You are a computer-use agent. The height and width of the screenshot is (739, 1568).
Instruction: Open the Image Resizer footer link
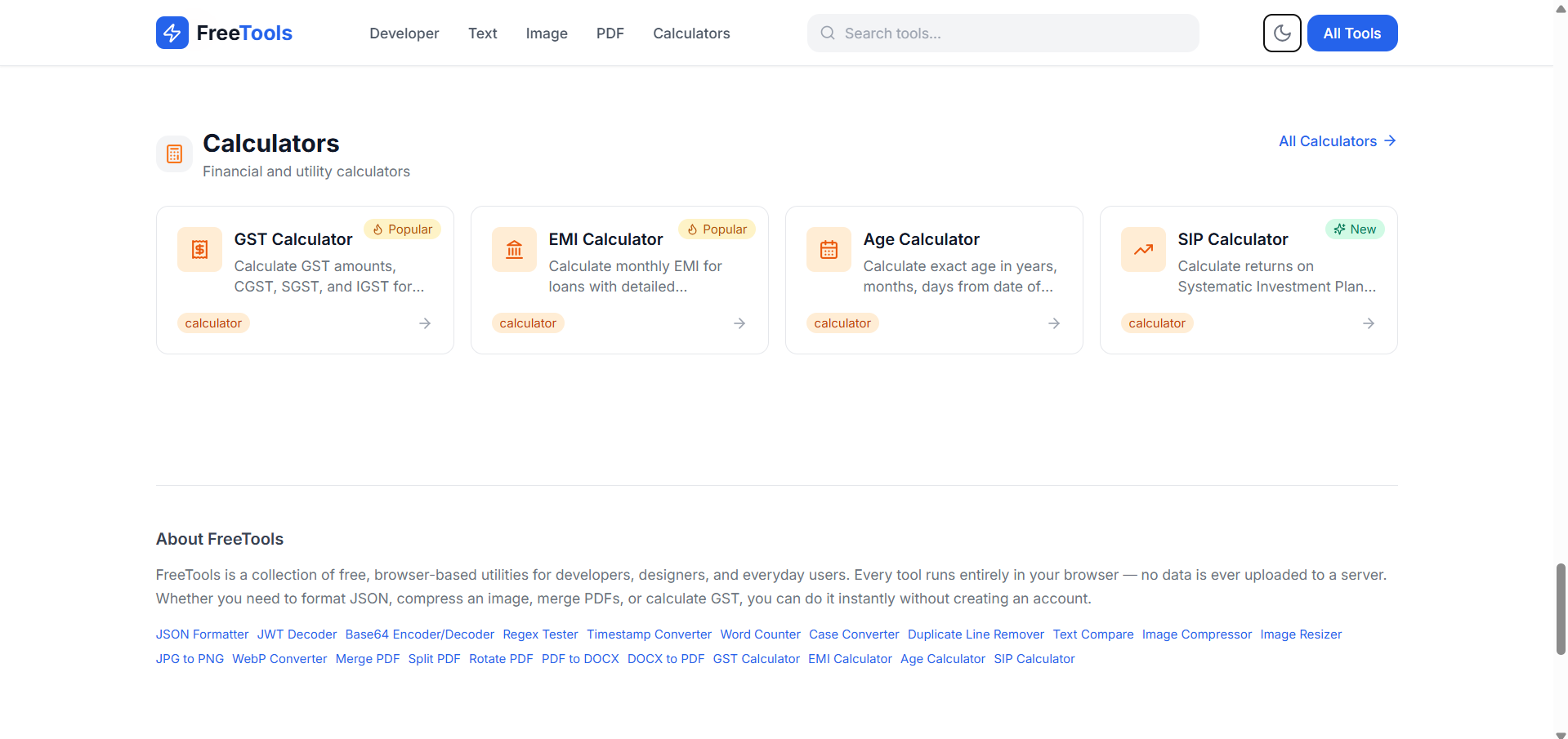(x=1301, y=634)
